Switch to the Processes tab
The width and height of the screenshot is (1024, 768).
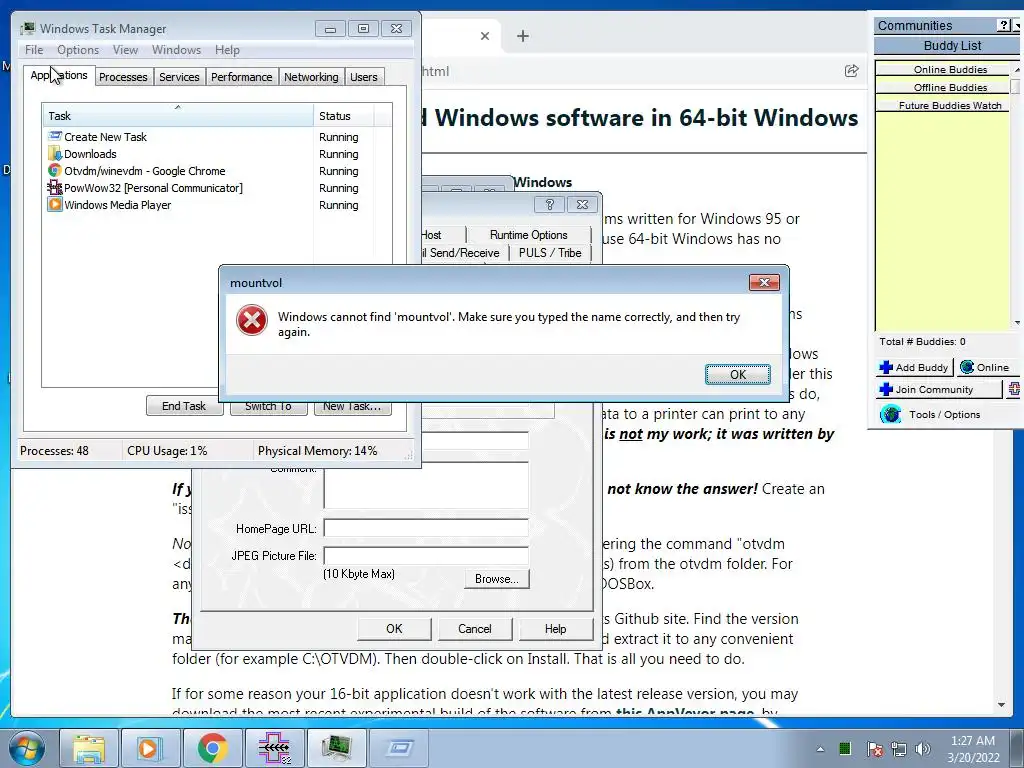[x=123, y=77]
